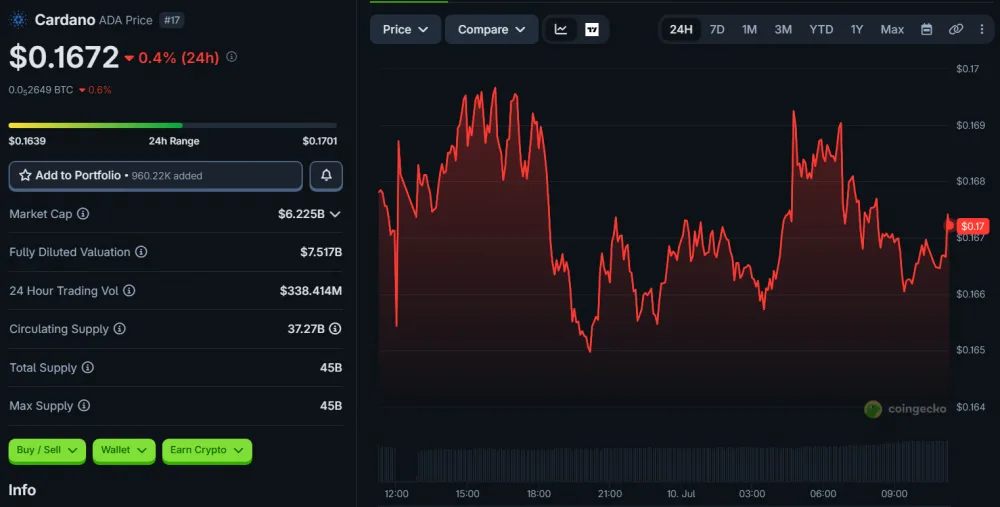The image size is (1000, 507).
Task: Click the $6.225B market cap value
Action: (301, 214)
